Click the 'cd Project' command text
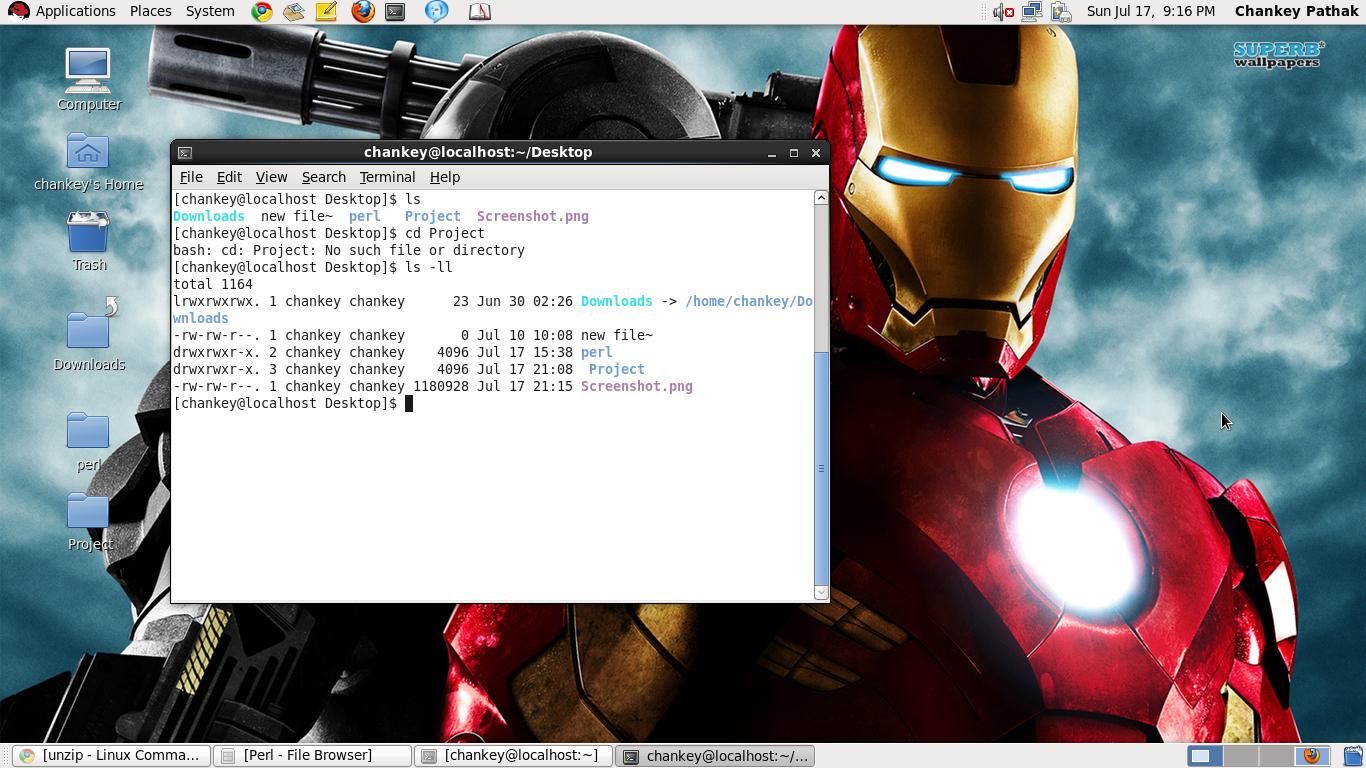This screenshot has height=768, width=1366. pos(445,233)
